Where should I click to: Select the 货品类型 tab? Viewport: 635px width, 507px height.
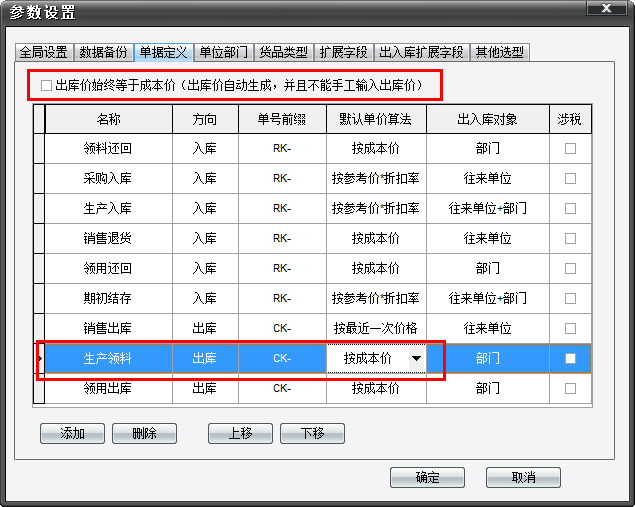coord(283,52)
